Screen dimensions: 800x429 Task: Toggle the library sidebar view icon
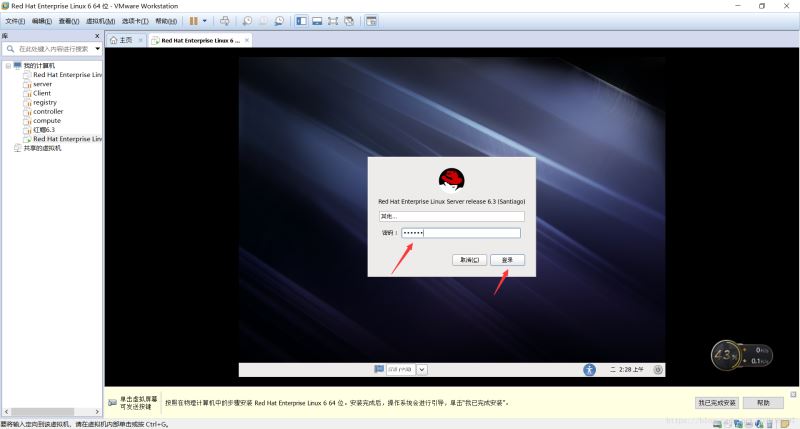[x=301, y=20]
